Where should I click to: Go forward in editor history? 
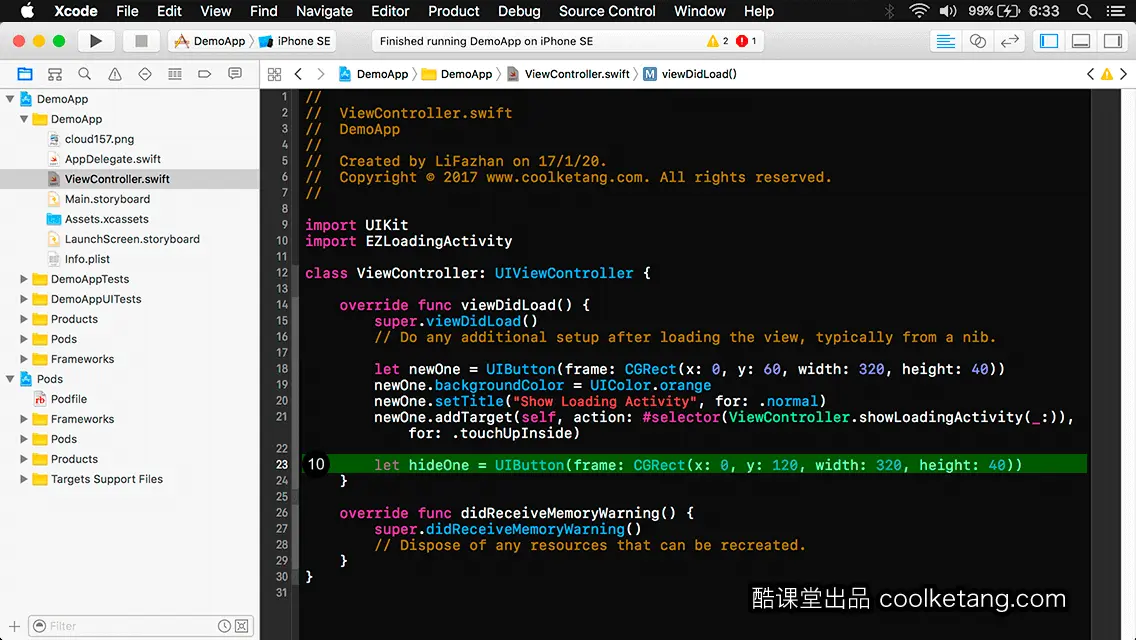coord(321,74)
